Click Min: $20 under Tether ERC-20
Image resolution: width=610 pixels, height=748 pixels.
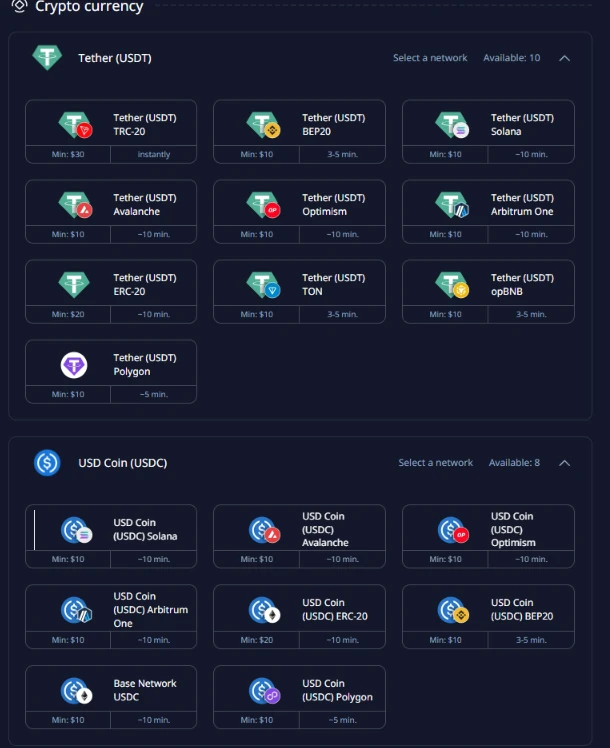pyautogui.click(x=68, y=314)
